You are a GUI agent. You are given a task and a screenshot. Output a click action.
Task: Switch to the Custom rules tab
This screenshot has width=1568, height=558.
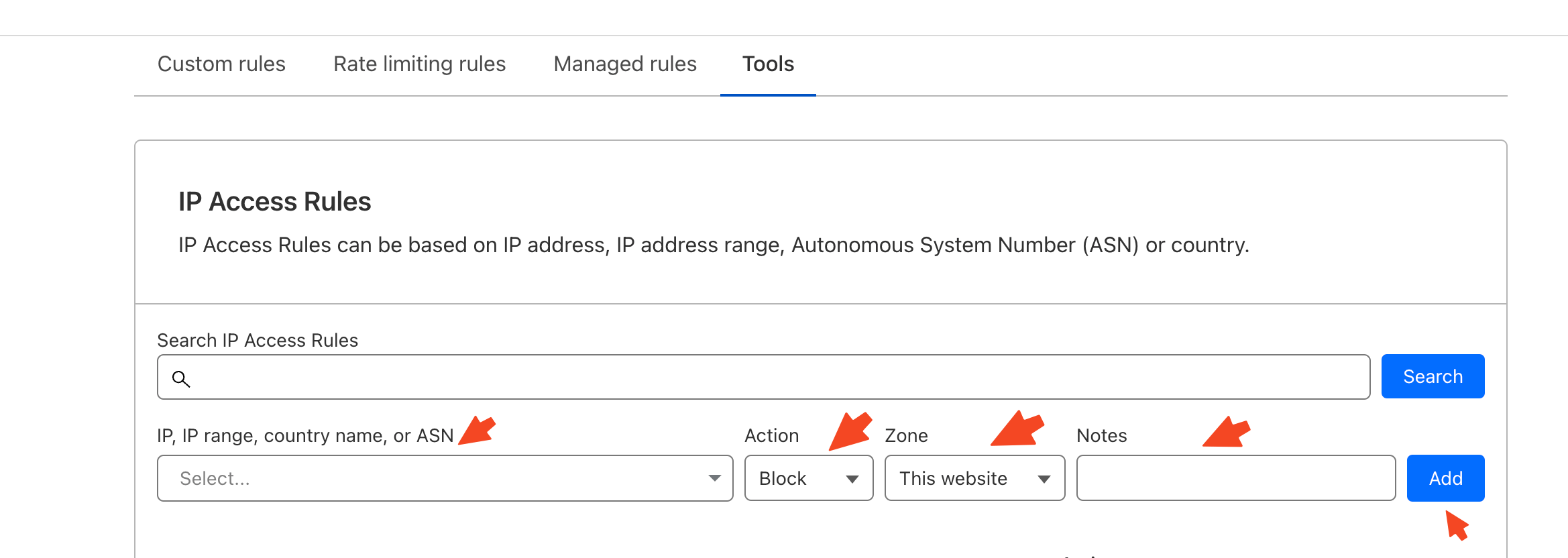(x=221, y=64)
